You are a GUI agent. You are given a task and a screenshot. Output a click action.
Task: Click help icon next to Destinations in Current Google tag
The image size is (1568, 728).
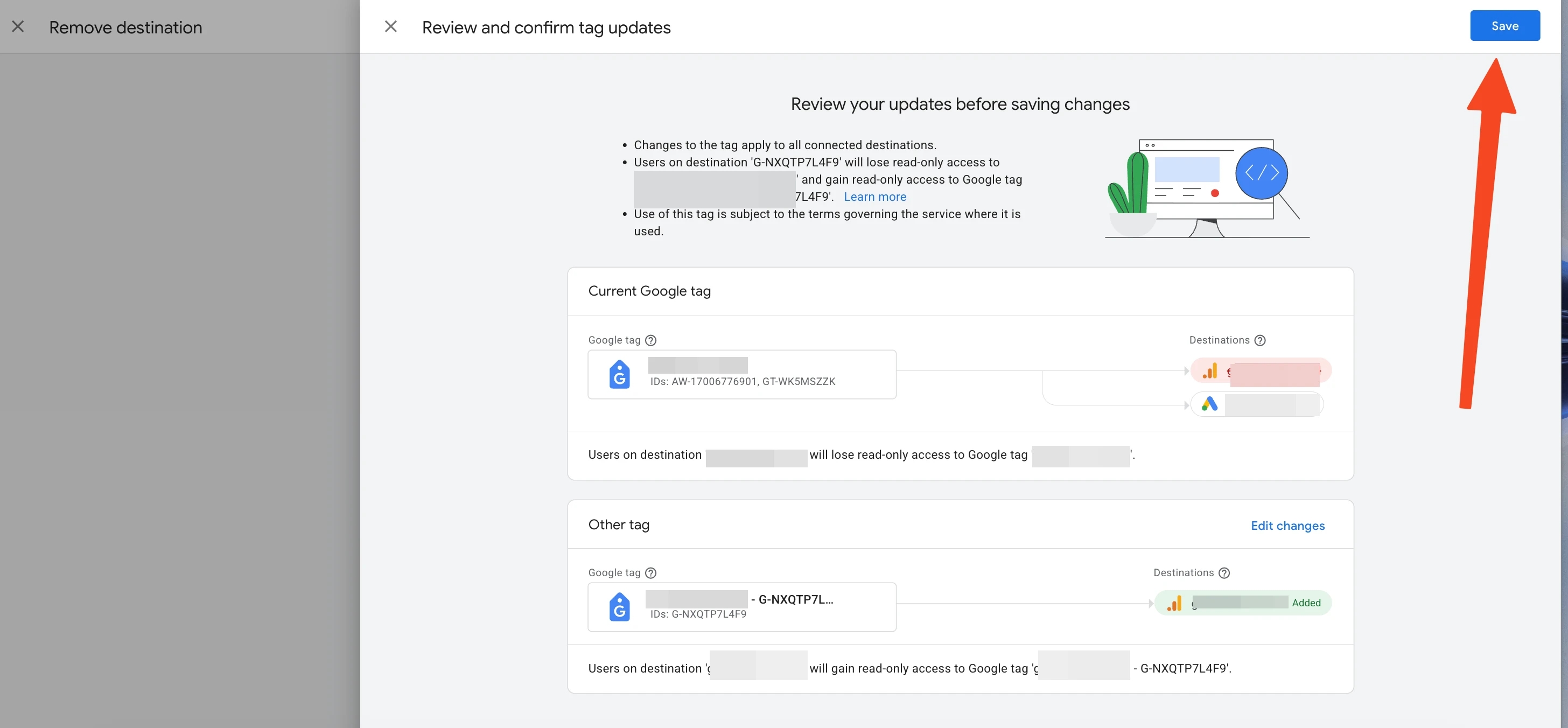1260,340
